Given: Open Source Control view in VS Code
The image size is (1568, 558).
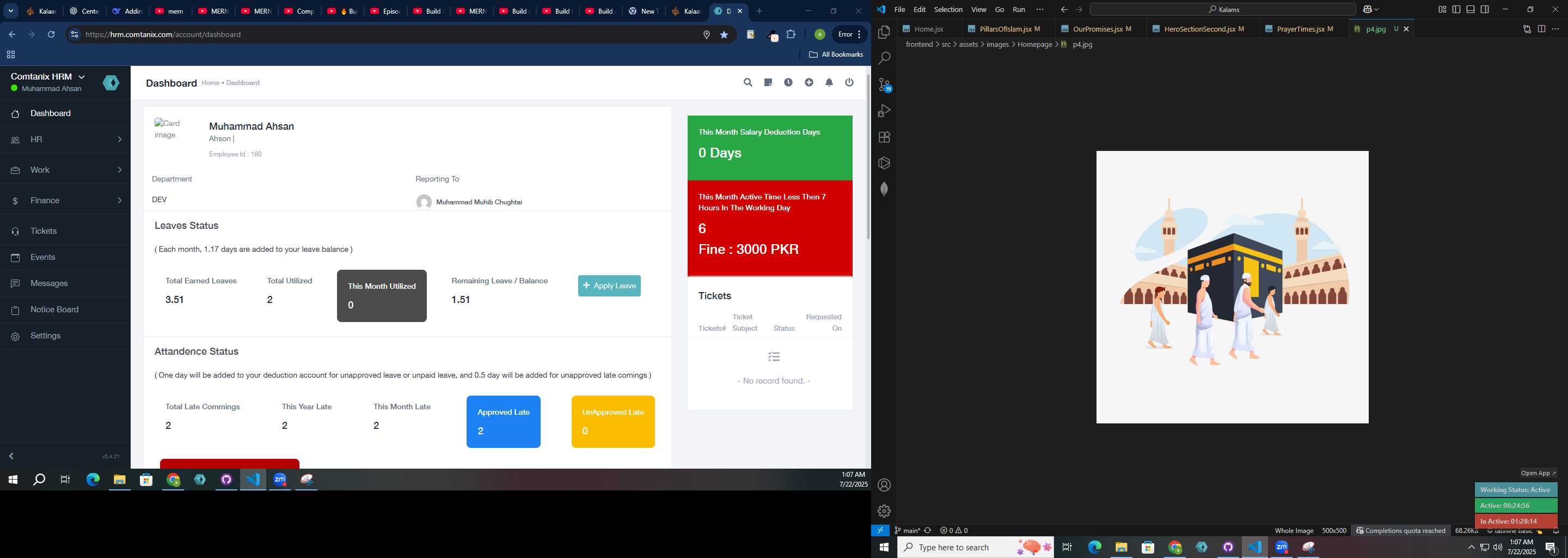Looking at the screenshot, I should [x=884, y=84].
